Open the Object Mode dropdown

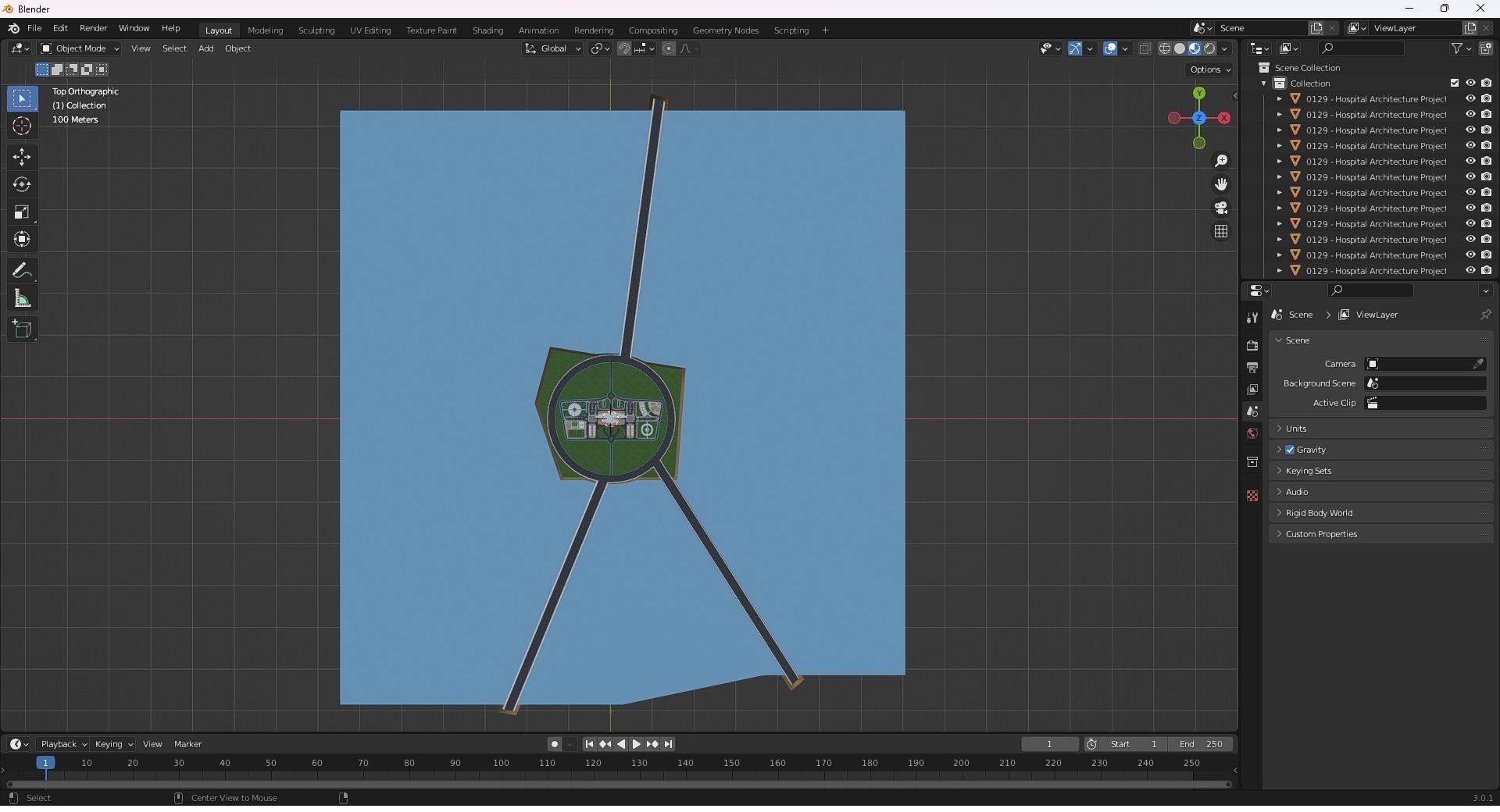pos(80,48)
